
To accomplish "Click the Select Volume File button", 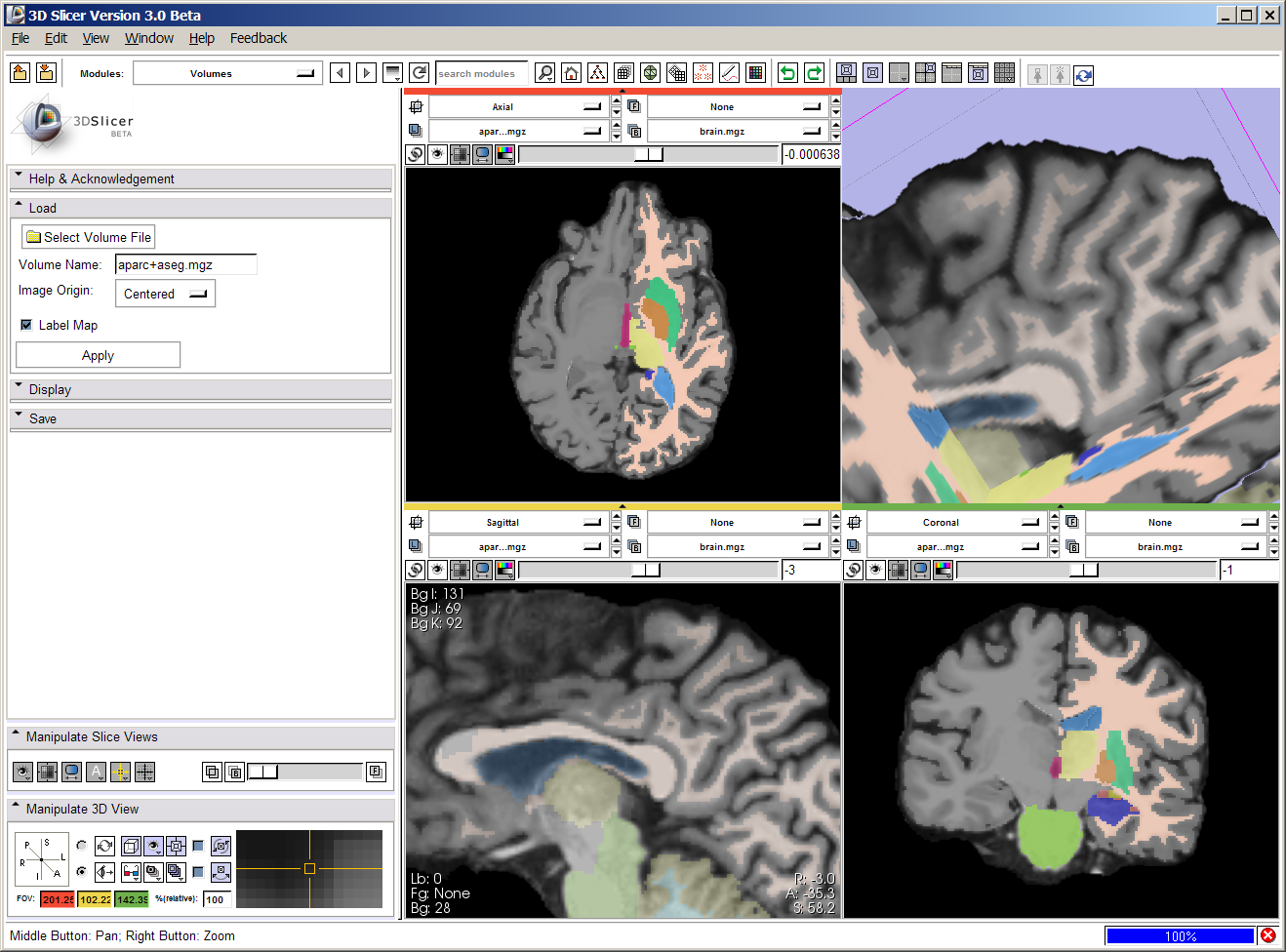I will [89, 237].
